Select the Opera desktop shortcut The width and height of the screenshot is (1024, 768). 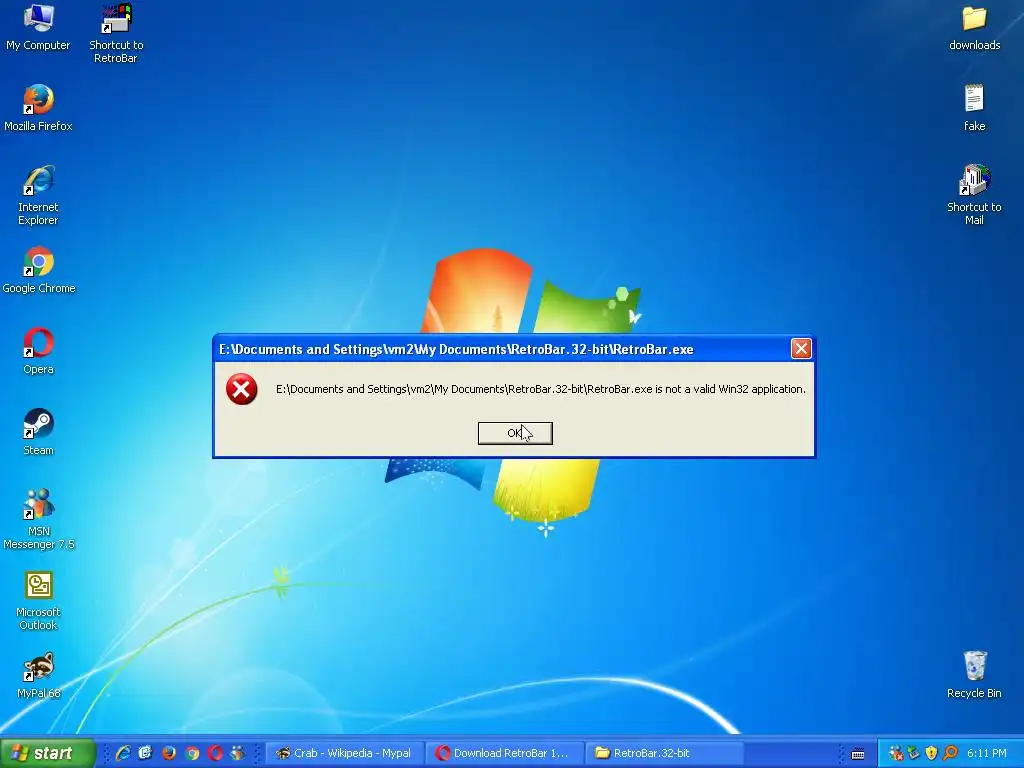(x=39, y=351)
